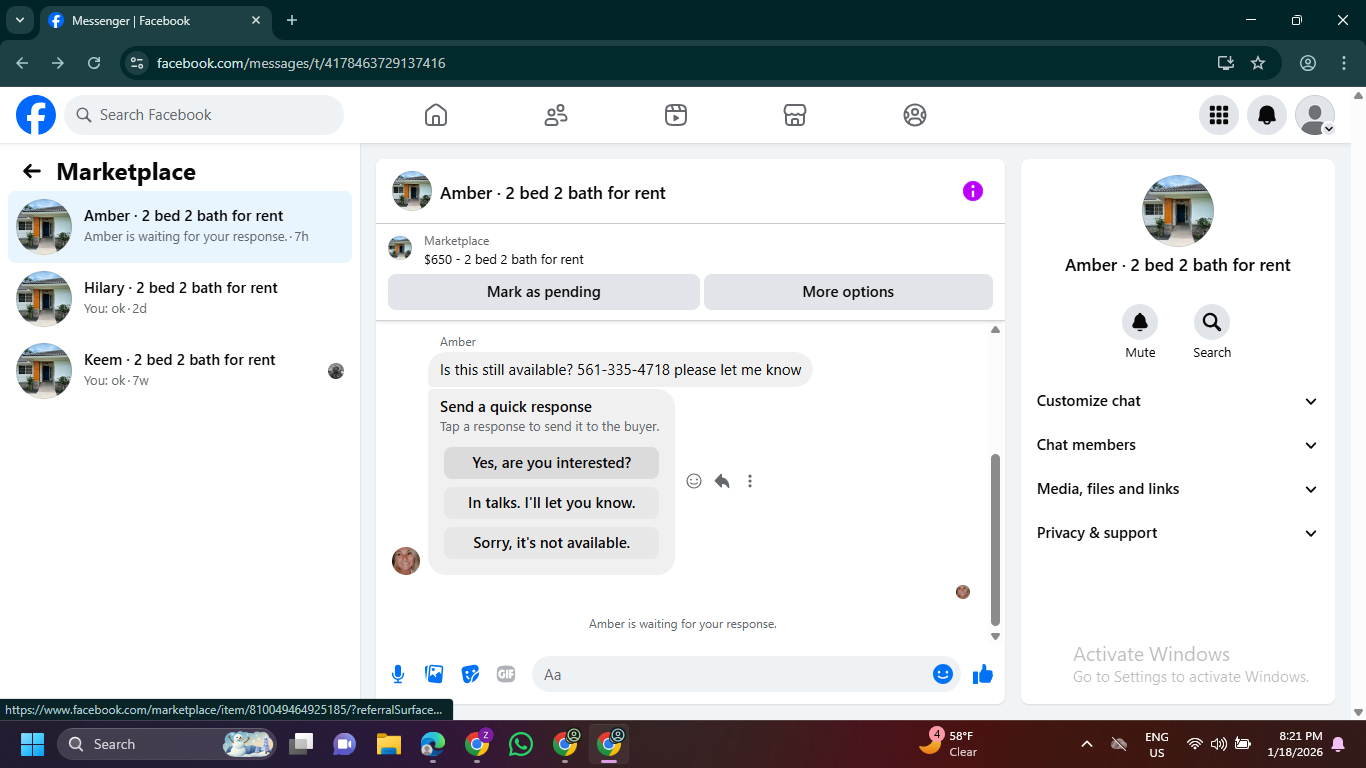1366x768 pixels.
Task: Click the Mute bell icon
Action: click(x=1140, y=322)
